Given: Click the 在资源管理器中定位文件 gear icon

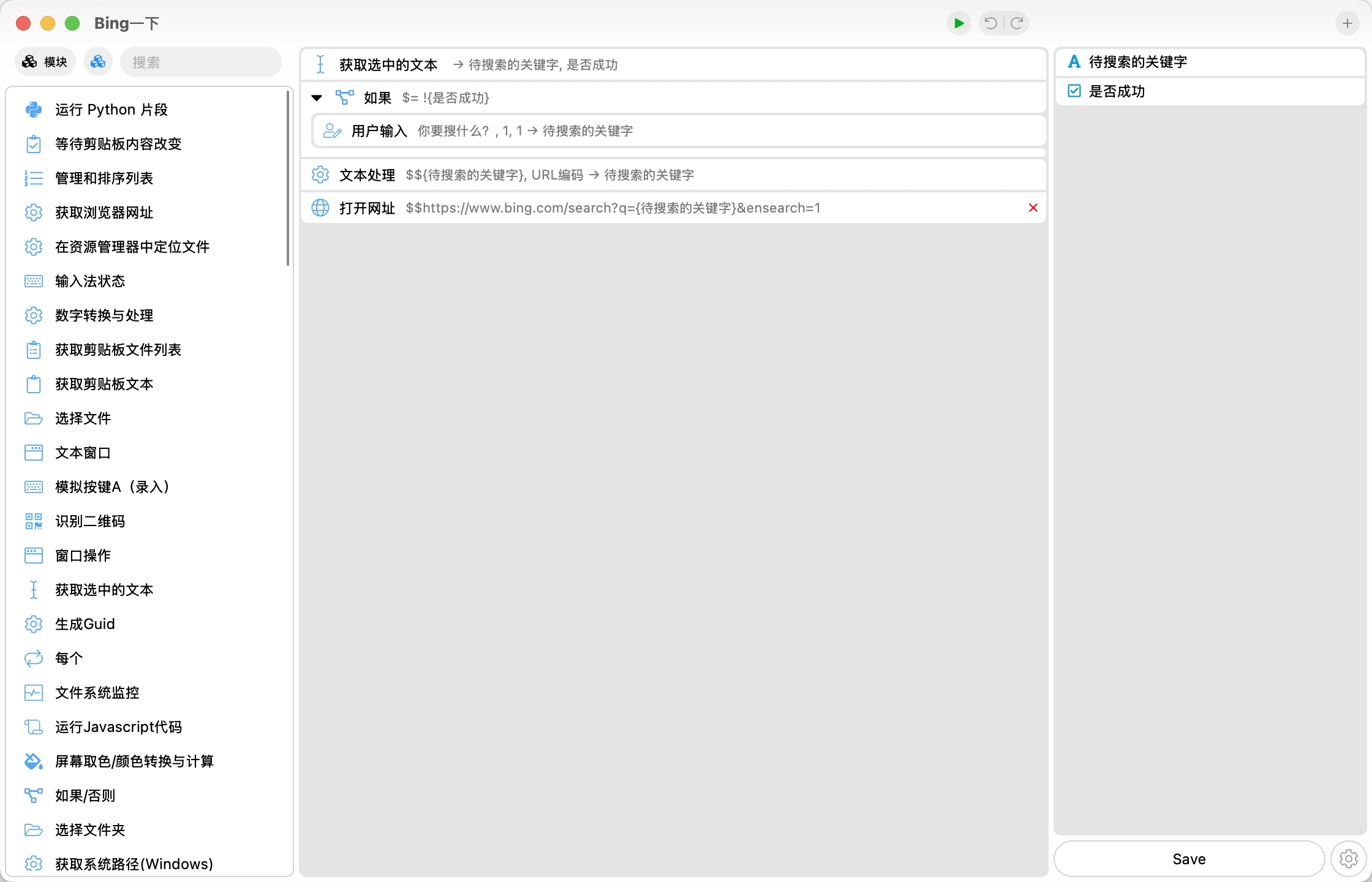Looking at the screenshot, I should 33,247.
